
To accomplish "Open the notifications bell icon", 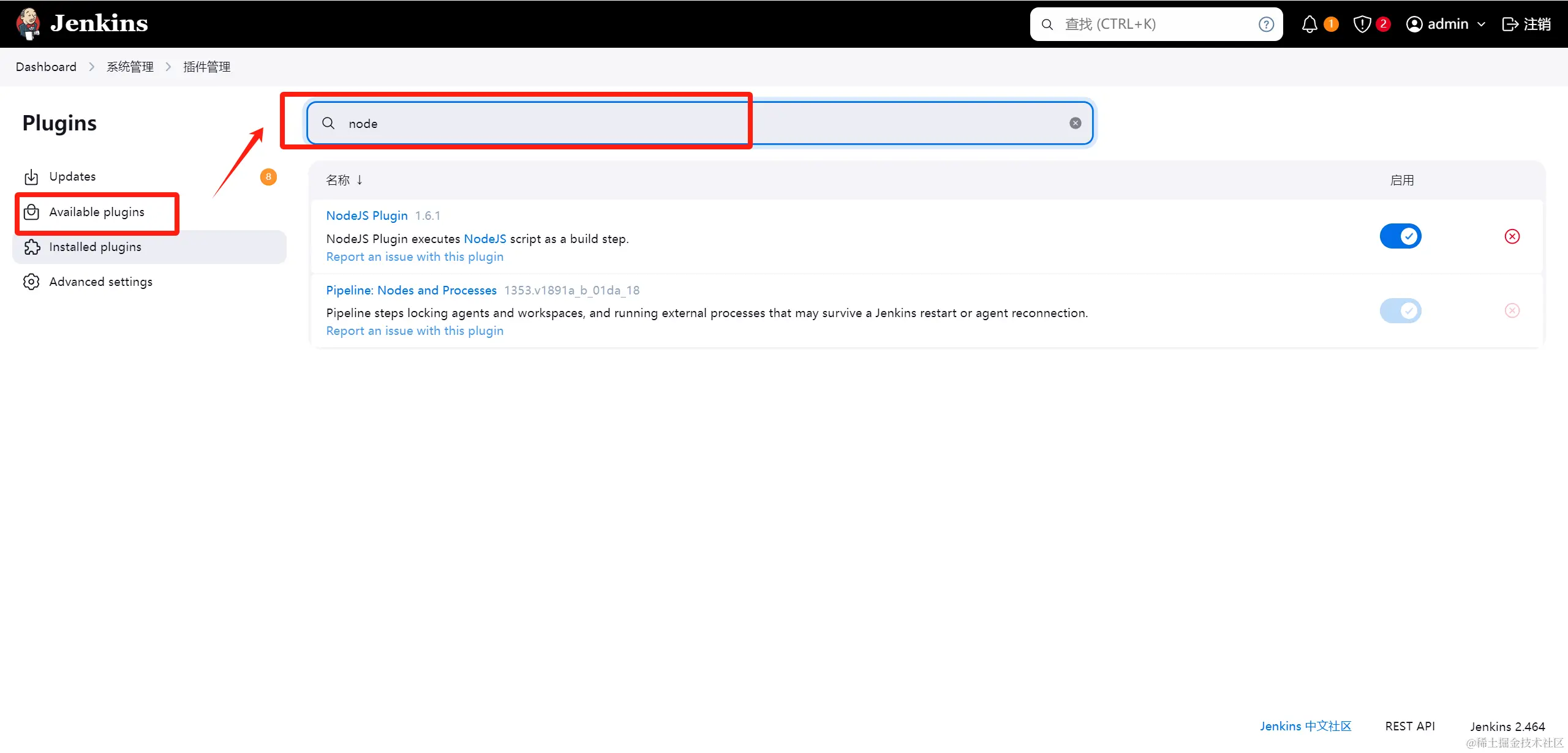I will (1309, 24).
